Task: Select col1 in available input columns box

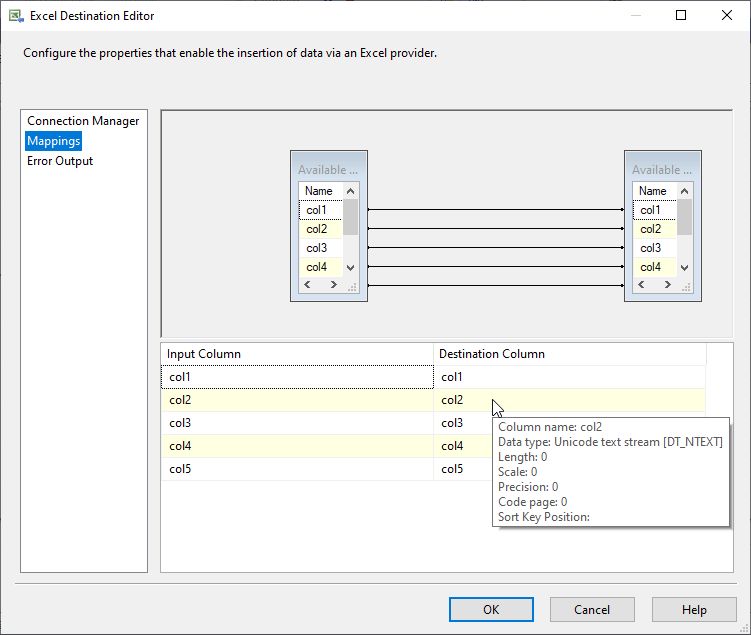Action: point(320,210)
